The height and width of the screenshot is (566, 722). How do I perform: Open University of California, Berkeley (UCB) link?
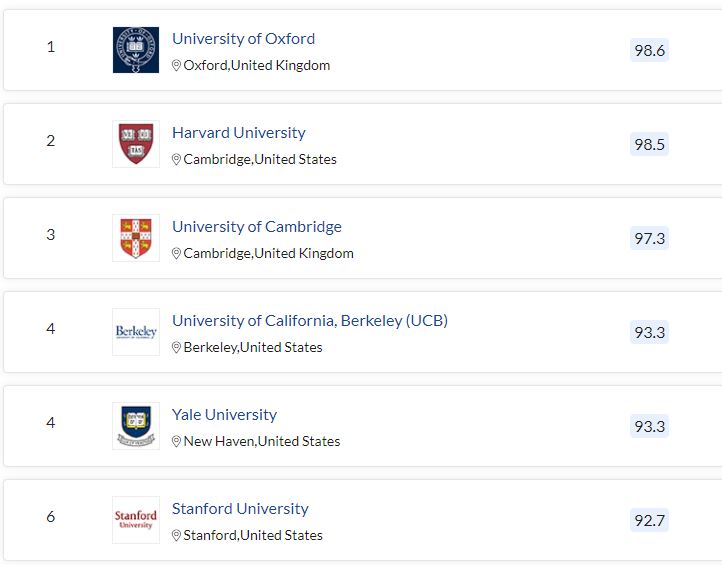310,321
